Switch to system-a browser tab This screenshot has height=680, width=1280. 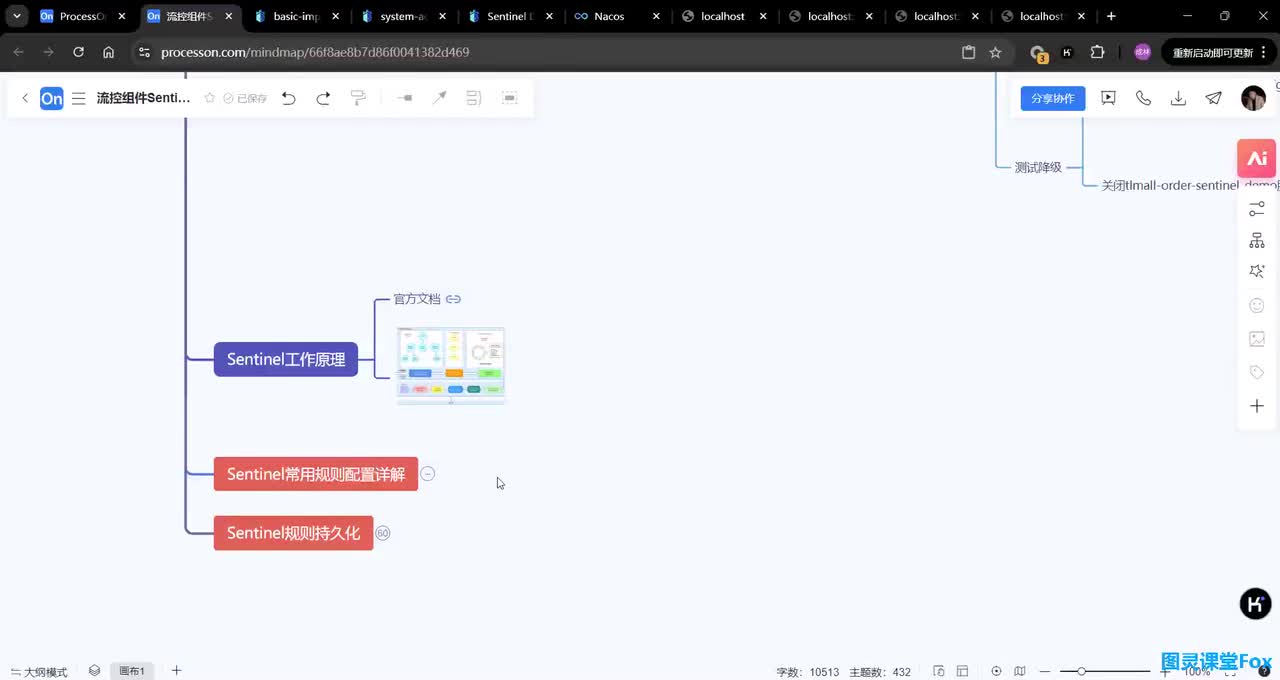coord(403,16)
